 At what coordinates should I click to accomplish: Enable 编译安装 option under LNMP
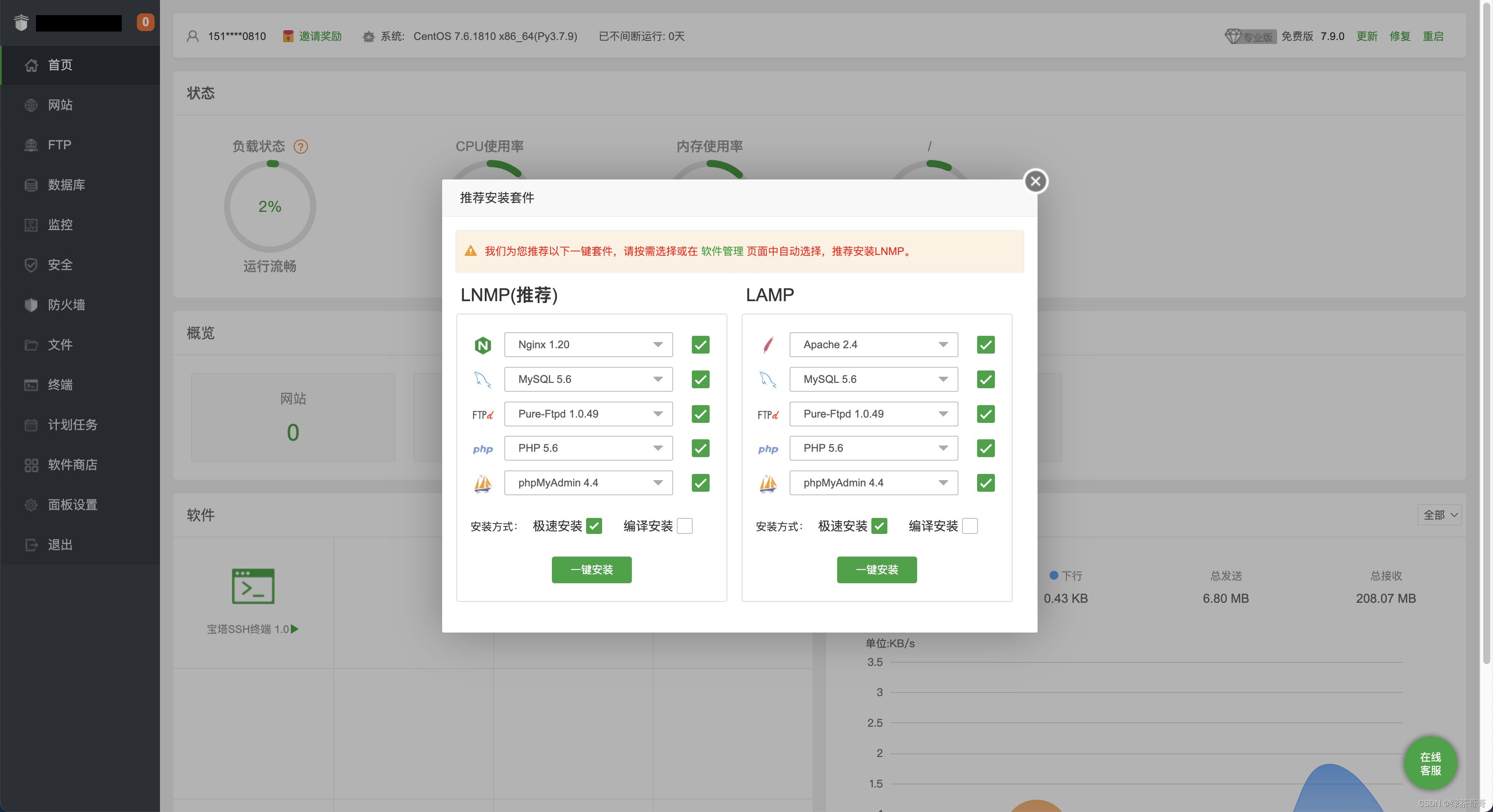(684, 525)
